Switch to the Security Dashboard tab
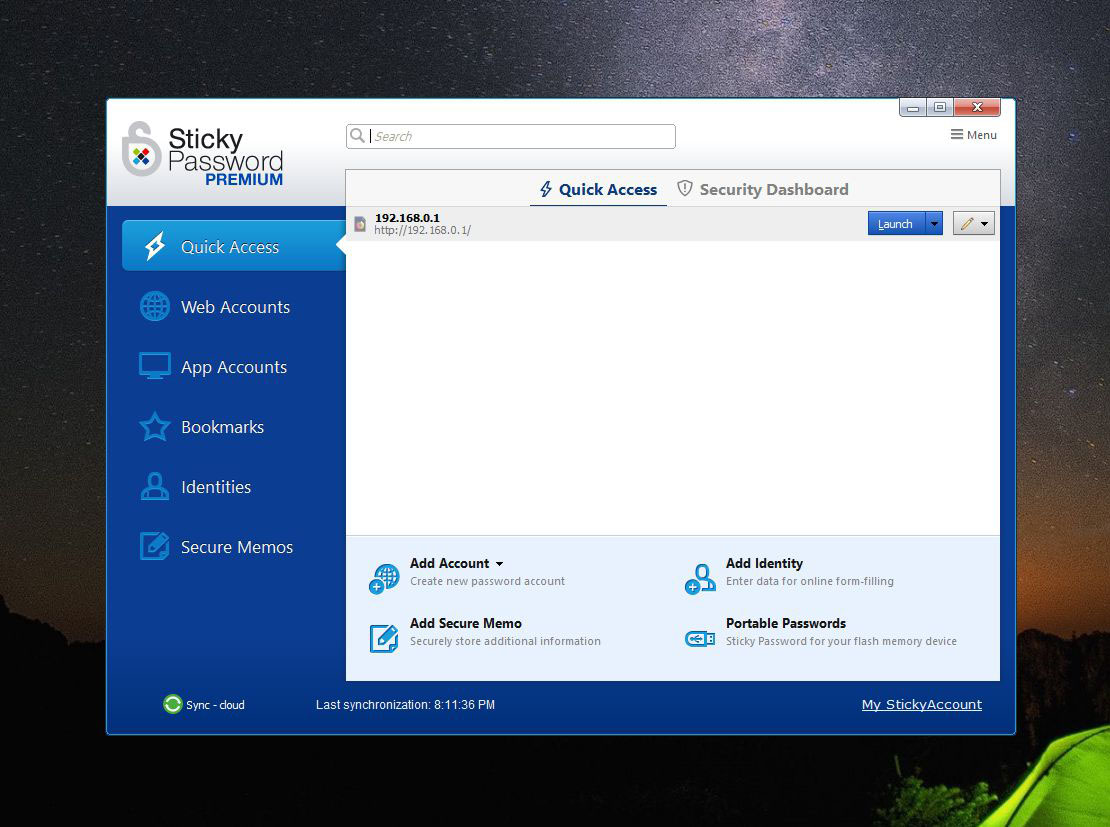 click(x=762, y=189)
